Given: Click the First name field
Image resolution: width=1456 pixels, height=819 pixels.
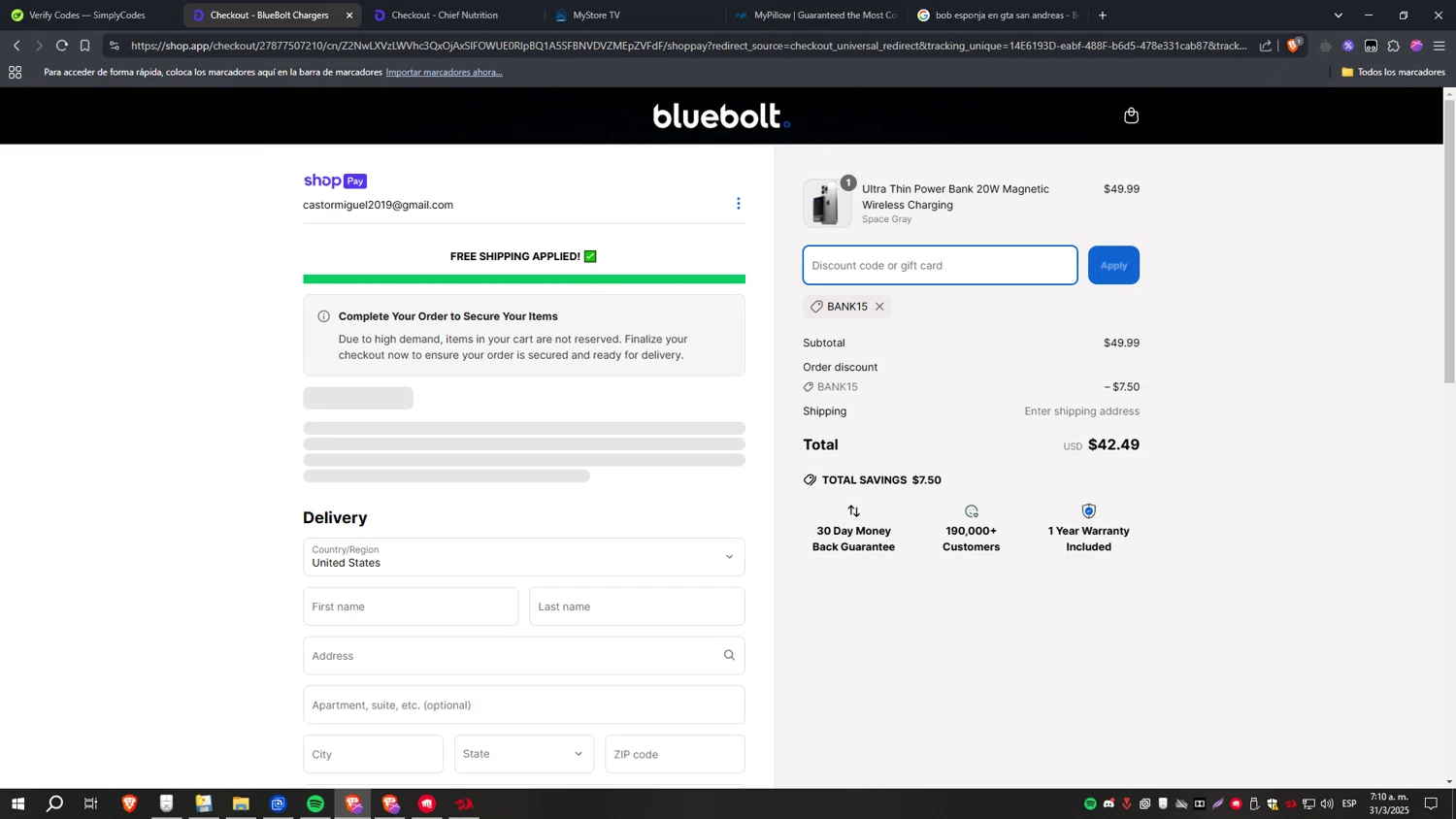Looking at the screenshot, I should pyautogui.click(x=411, y=606).
